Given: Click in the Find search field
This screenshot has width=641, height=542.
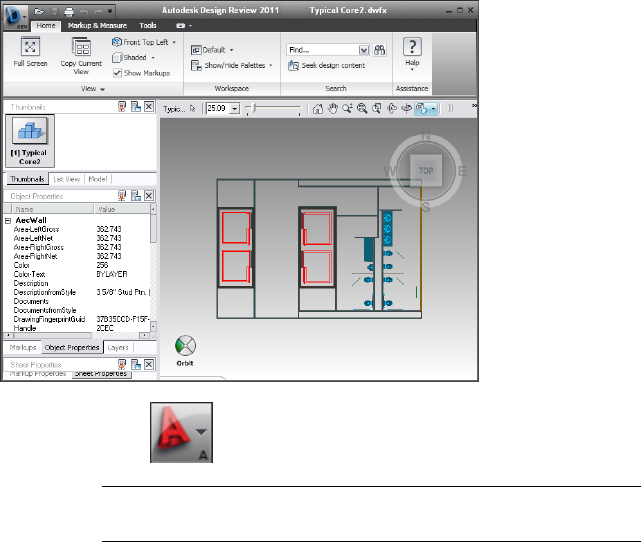Looking at the screenshot, I should 322,50.
